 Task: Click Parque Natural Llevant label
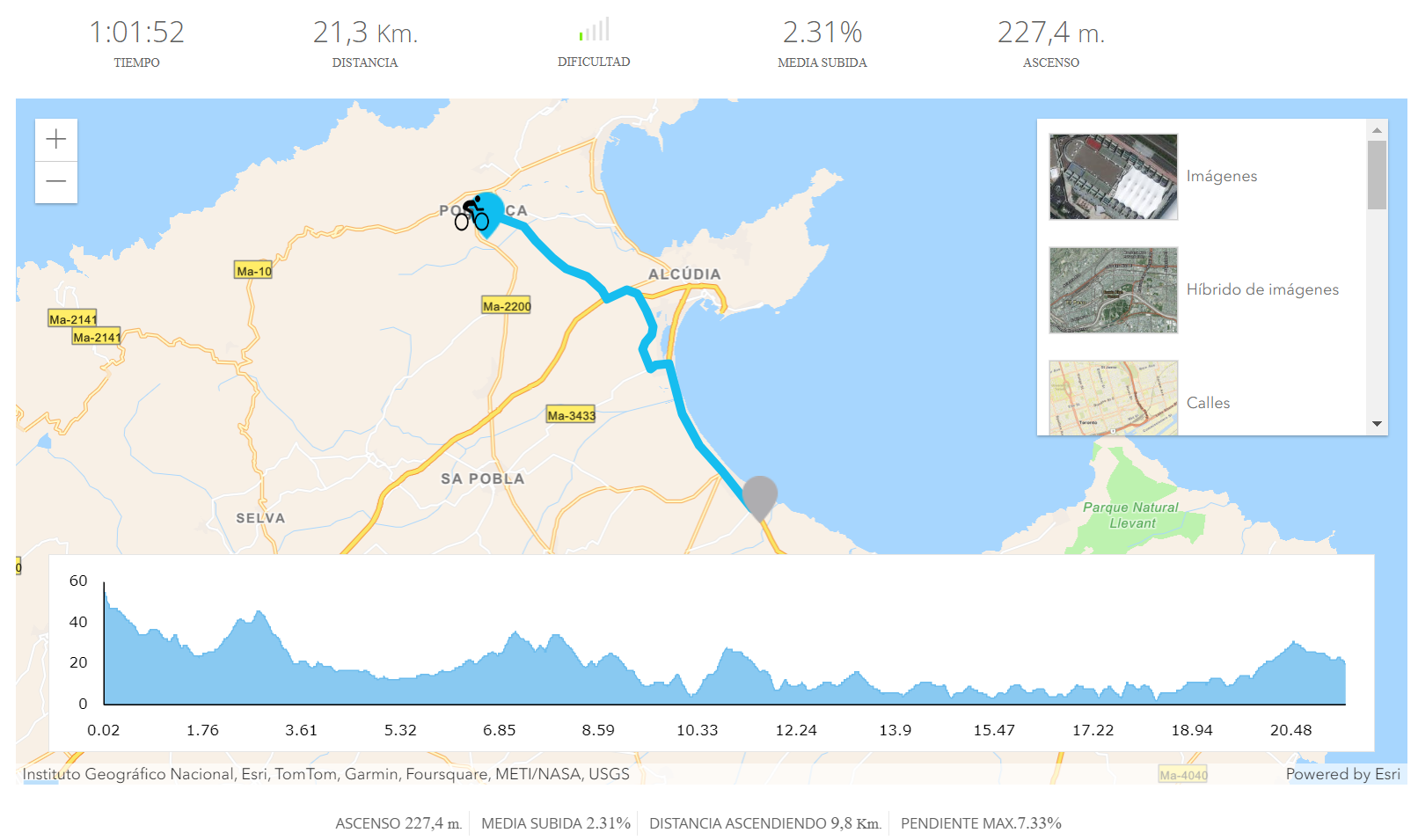[x=1131, y=515]
